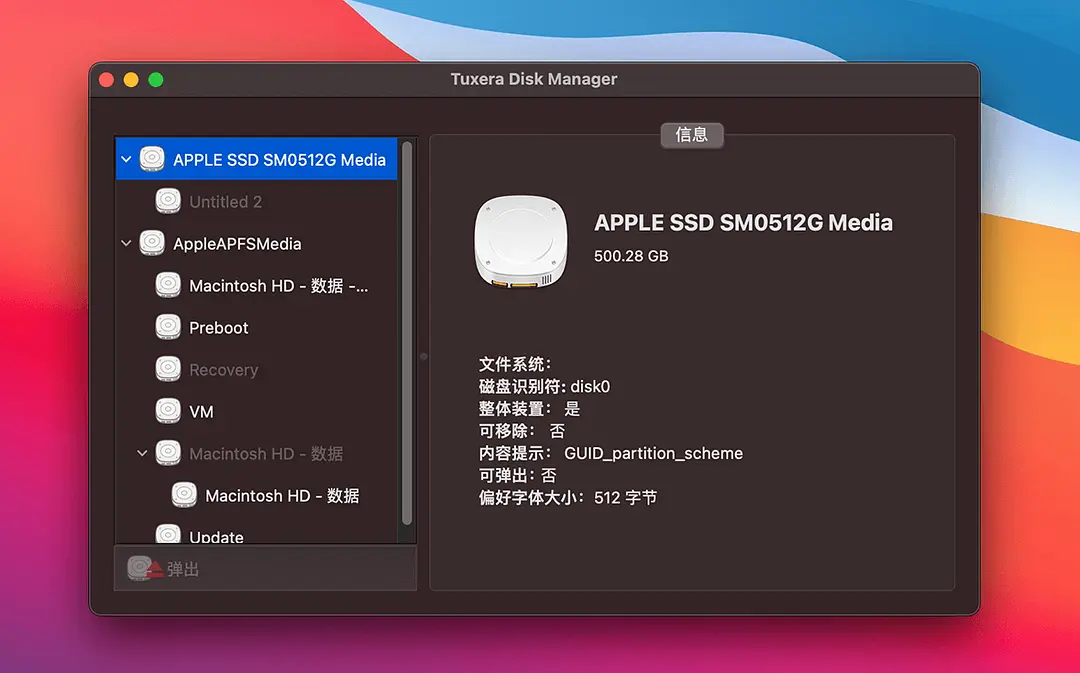Click the APPLE SSD SM0512G Media disk icon in sidebar

pos(152,159)
